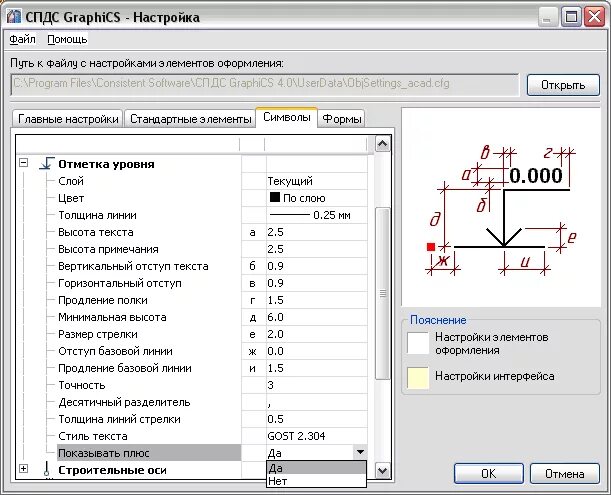Screen dimensions: 611x495
Task: Open the Помощь menu
Action: [67, 39]
